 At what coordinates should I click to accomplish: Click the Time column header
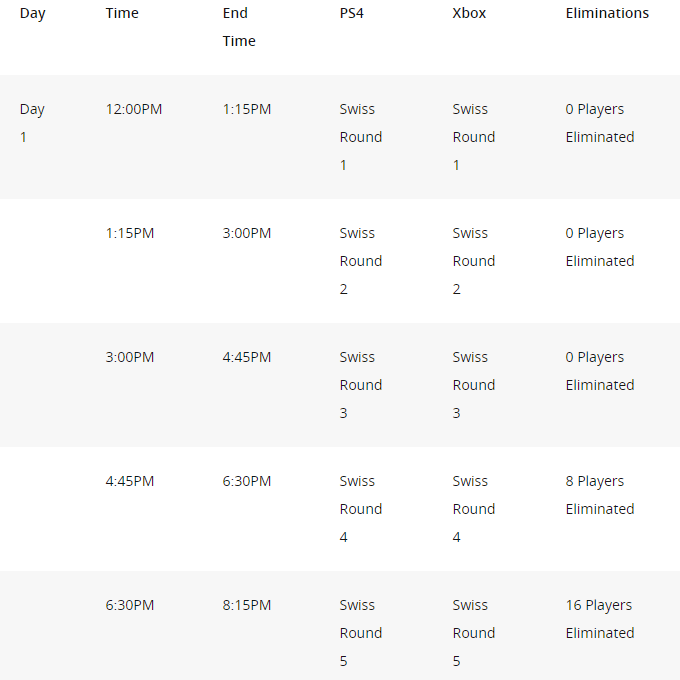[122, 13]
